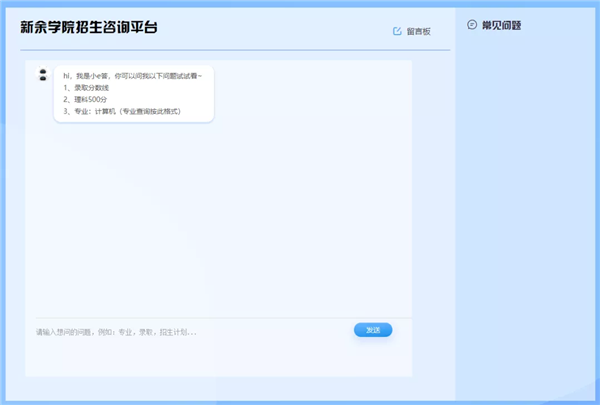Click the right edge of the bot message bubble
The height and width of the screenshot is (405, 600).
211,93
